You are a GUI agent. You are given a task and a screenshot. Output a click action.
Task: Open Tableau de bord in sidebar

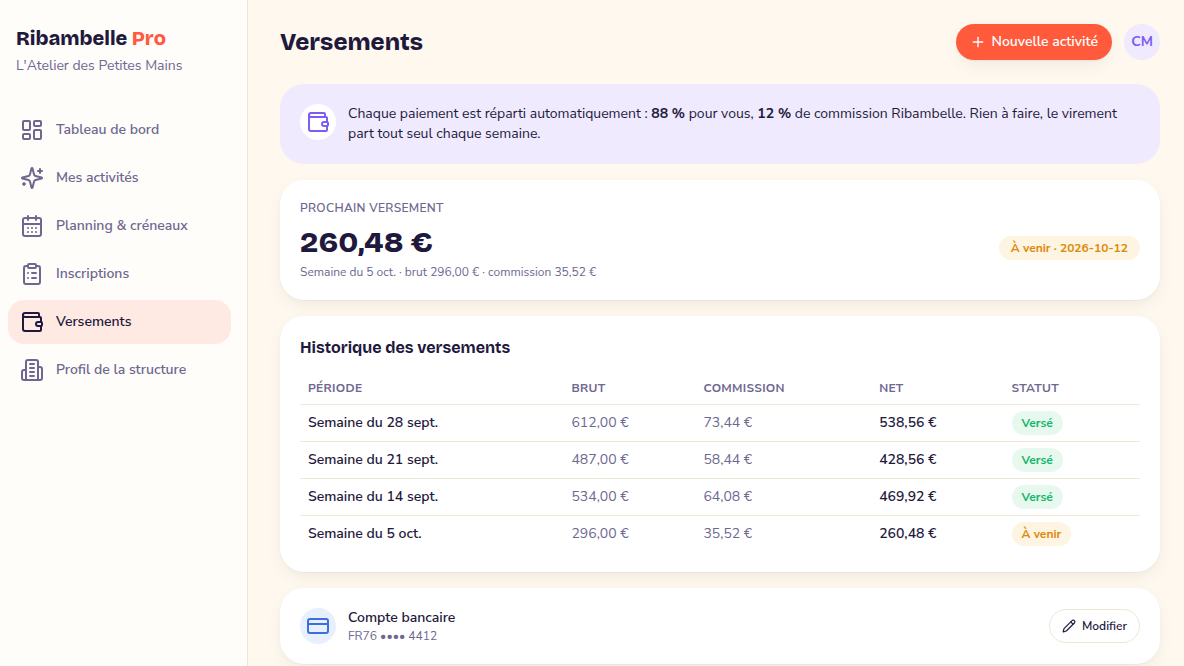pyautogui.click(x=119, y=130)
